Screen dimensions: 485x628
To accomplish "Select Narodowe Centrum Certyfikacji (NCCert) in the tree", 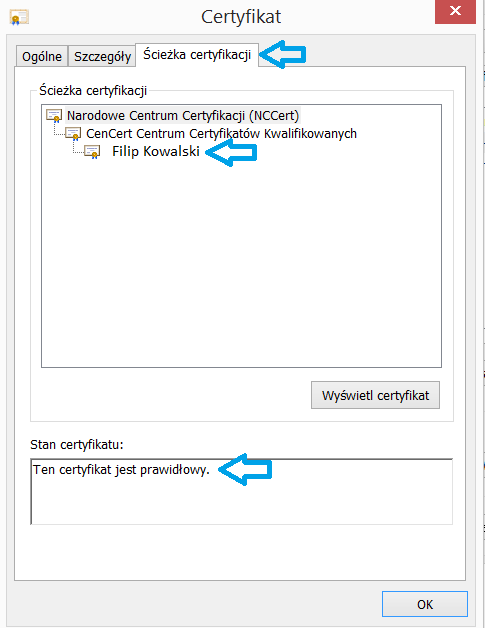I will (183, 115).
